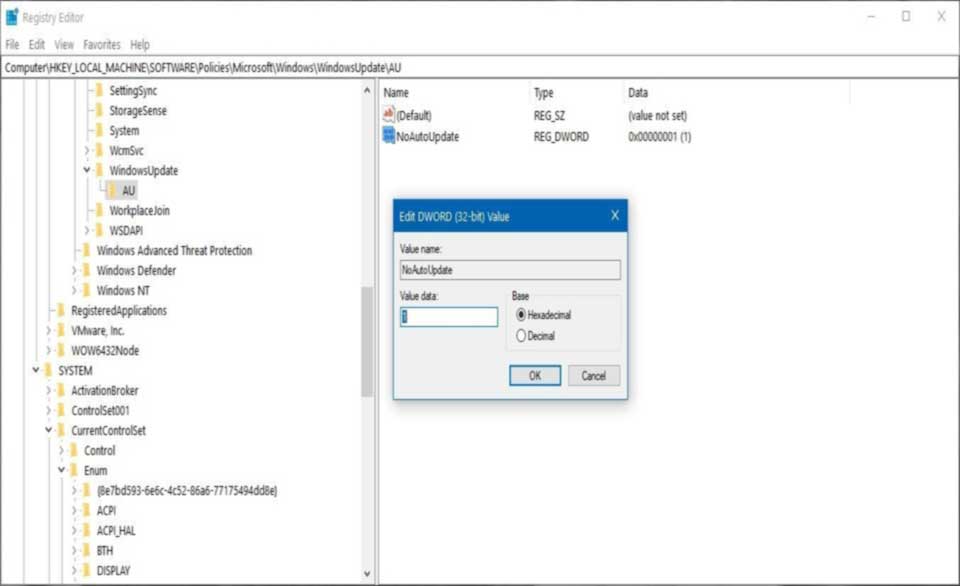Click the WOW6432Node folder icon

pyautogui.click(x=61, y=350)
